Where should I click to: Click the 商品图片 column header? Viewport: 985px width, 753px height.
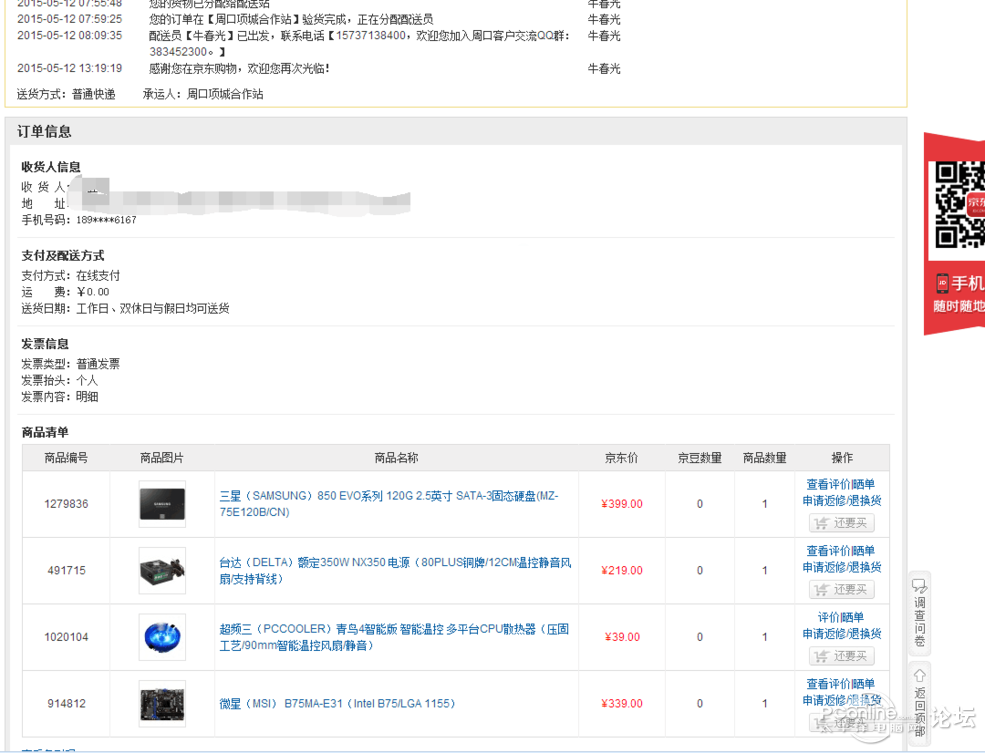click(162, 458)
